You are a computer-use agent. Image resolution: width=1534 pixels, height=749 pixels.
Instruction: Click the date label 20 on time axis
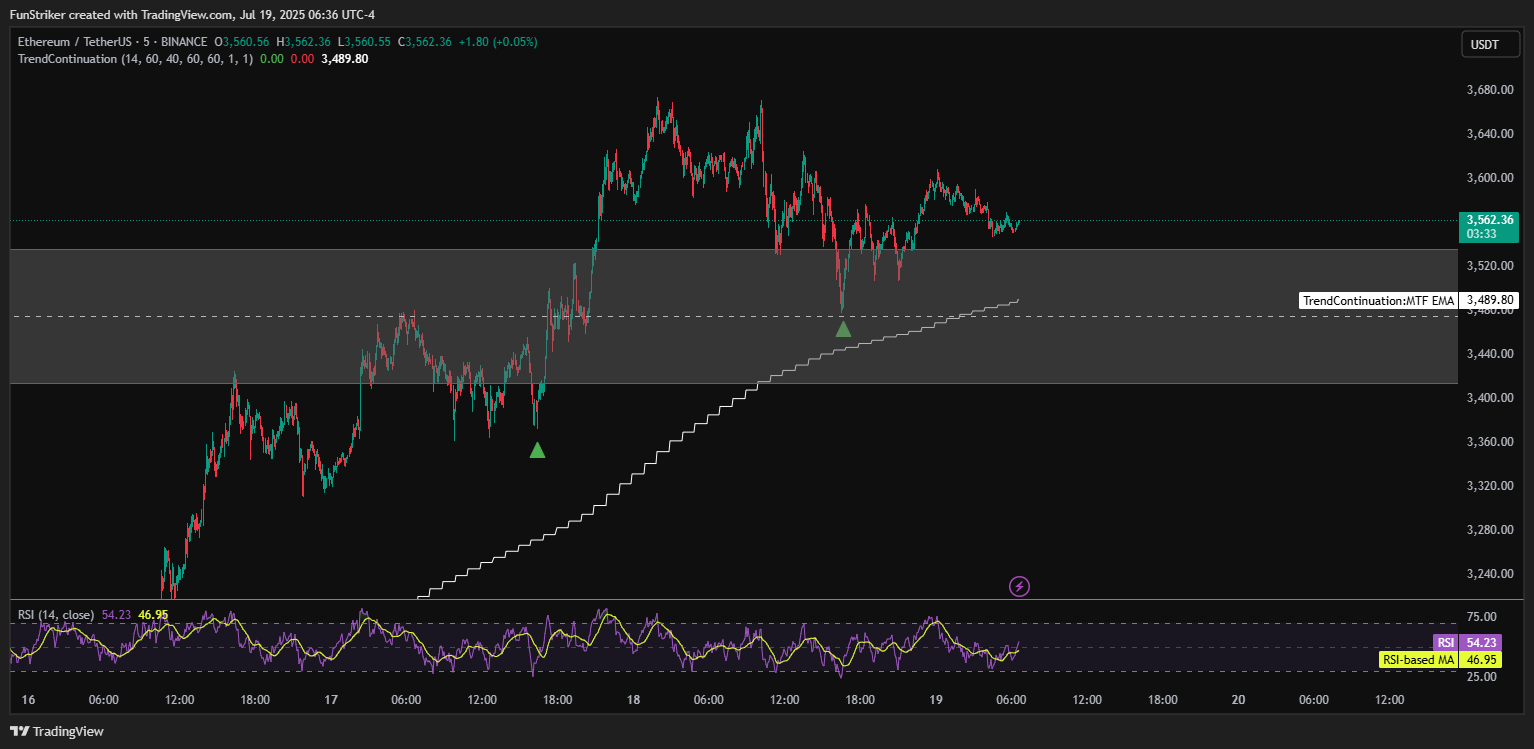coord(1238,700)
